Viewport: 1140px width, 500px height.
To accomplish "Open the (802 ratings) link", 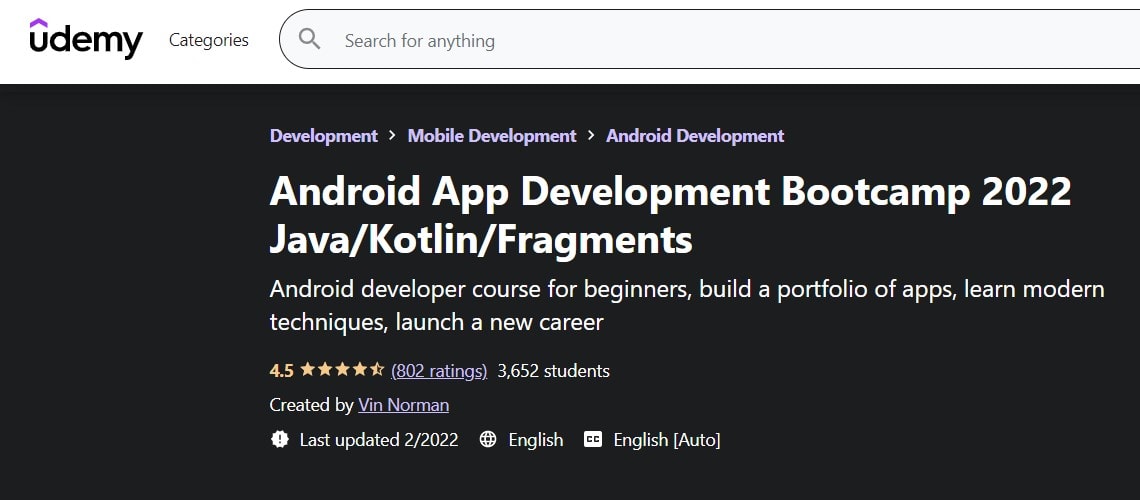I will click(439, 371).
